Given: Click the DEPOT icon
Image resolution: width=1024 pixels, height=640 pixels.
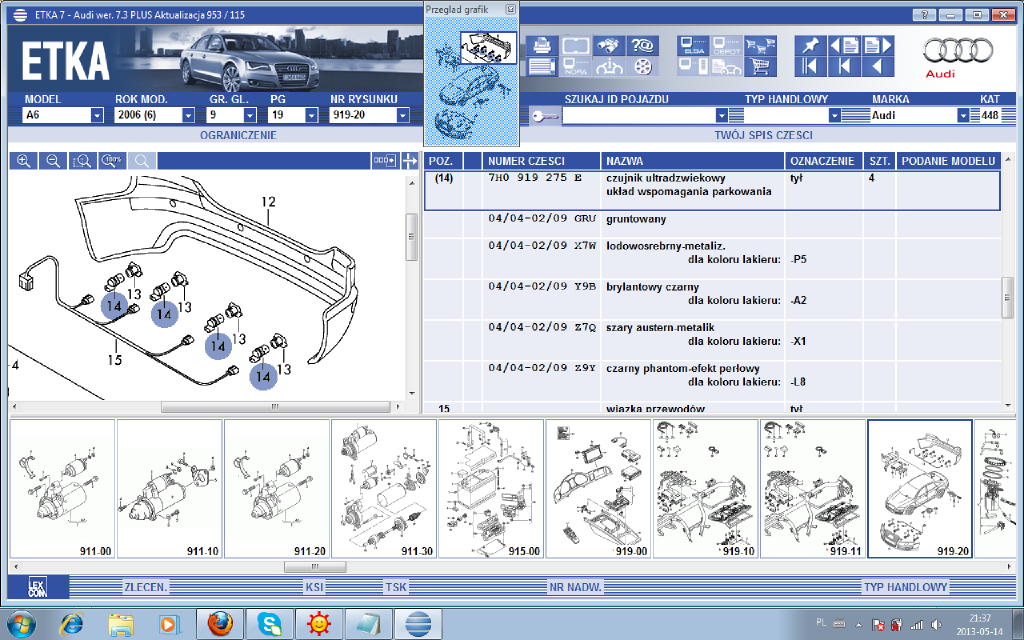Looking at the screenshot, I should [x=727, y=46].
